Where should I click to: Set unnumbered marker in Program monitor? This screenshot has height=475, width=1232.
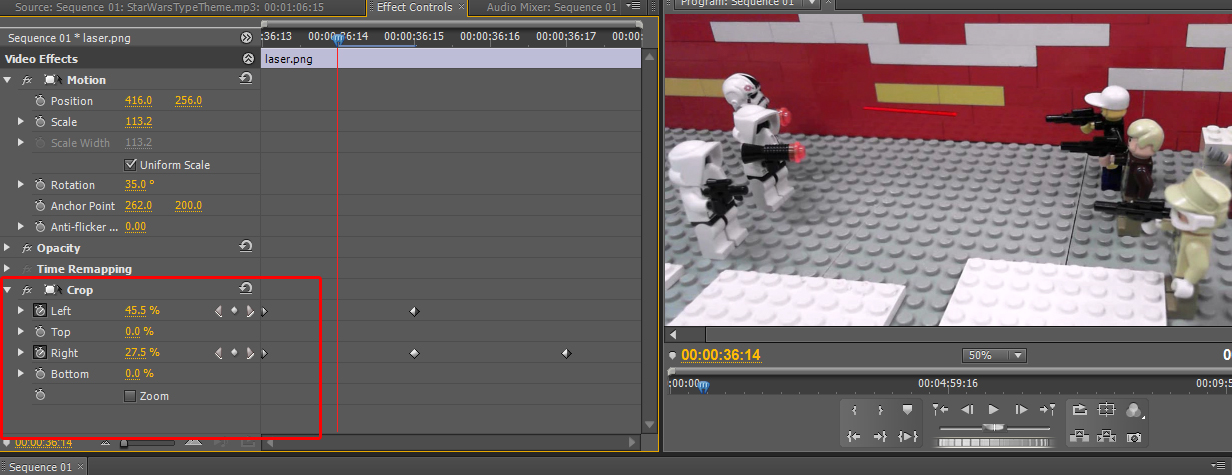point(908,409)
